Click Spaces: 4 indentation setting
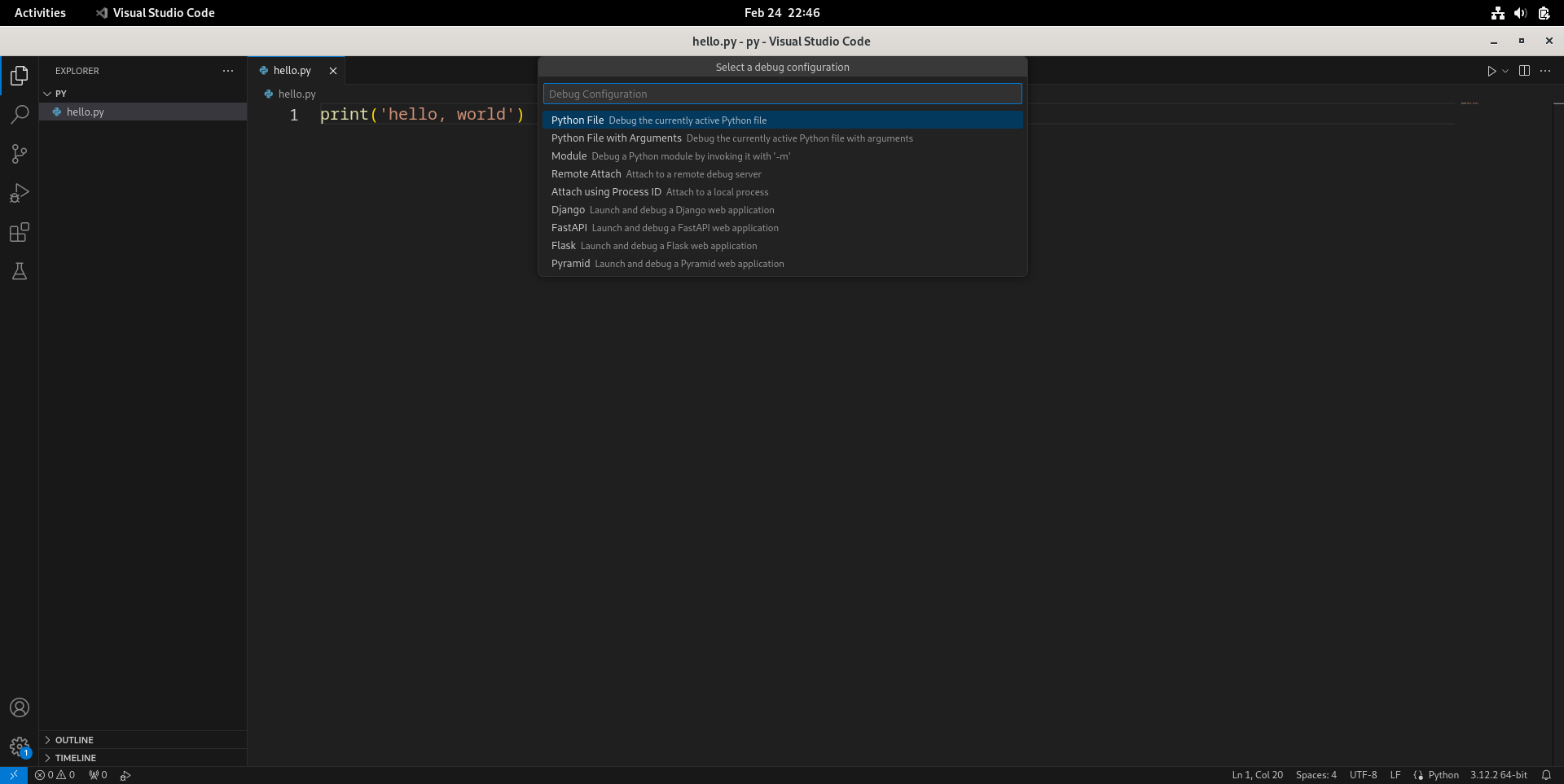 [1316, 775]
